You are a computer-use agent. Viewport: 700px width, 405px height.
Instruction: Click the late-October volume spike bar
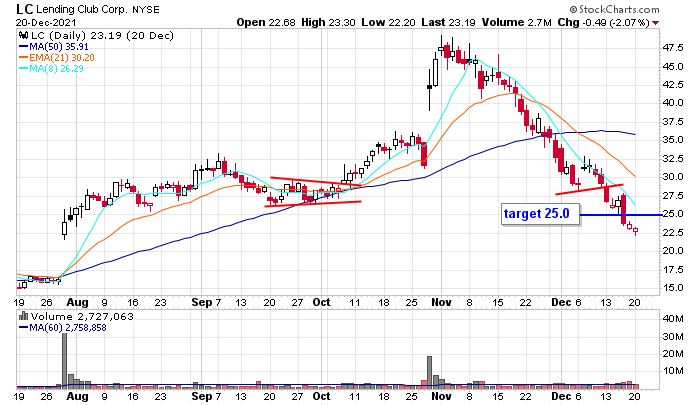429,372
